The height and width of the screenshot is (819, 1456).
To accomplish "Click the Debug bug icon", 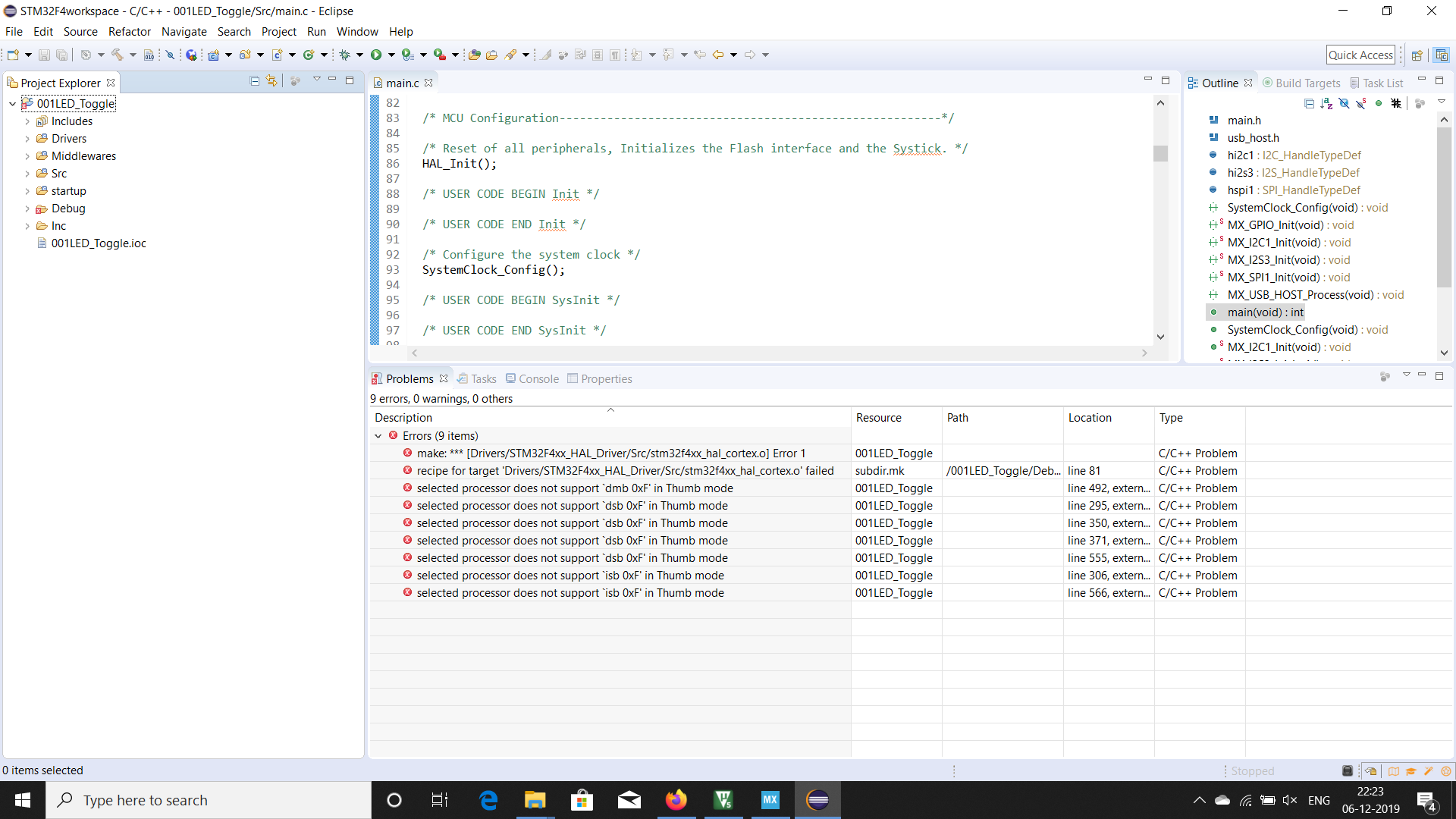I will click(x=344, y=55).
